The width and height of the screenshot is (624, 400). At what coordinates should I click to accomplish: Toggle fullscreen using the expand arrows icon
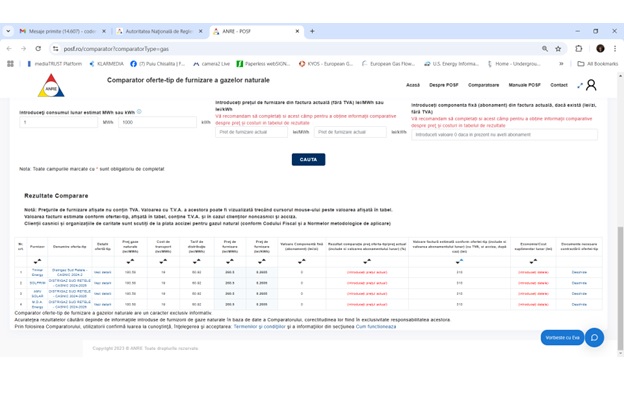[579, 85]
